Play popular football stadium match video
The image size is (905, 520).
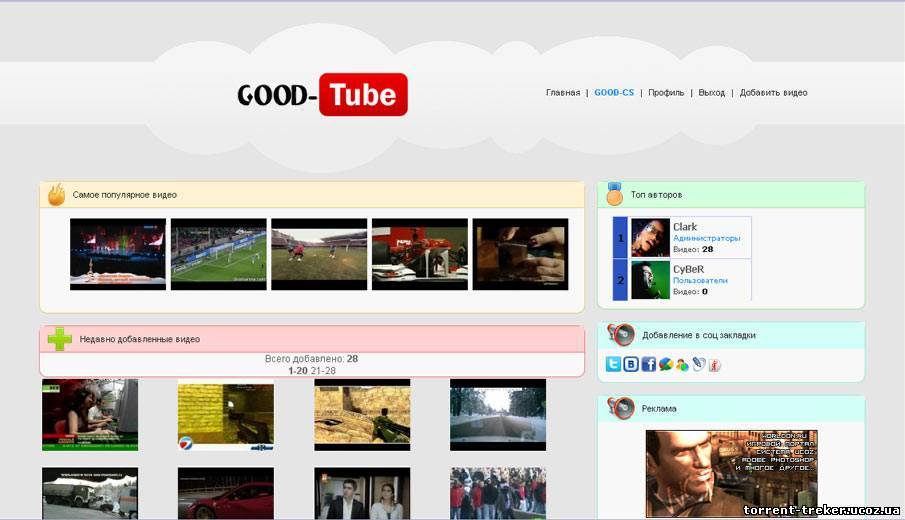pos(219,254)
